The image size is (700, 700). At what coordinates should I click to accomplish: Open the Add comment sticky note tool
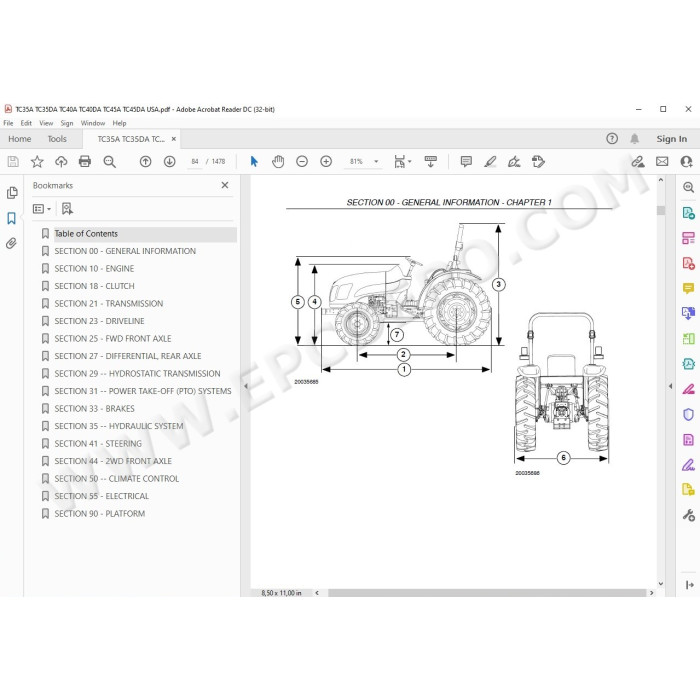point(466,161)
